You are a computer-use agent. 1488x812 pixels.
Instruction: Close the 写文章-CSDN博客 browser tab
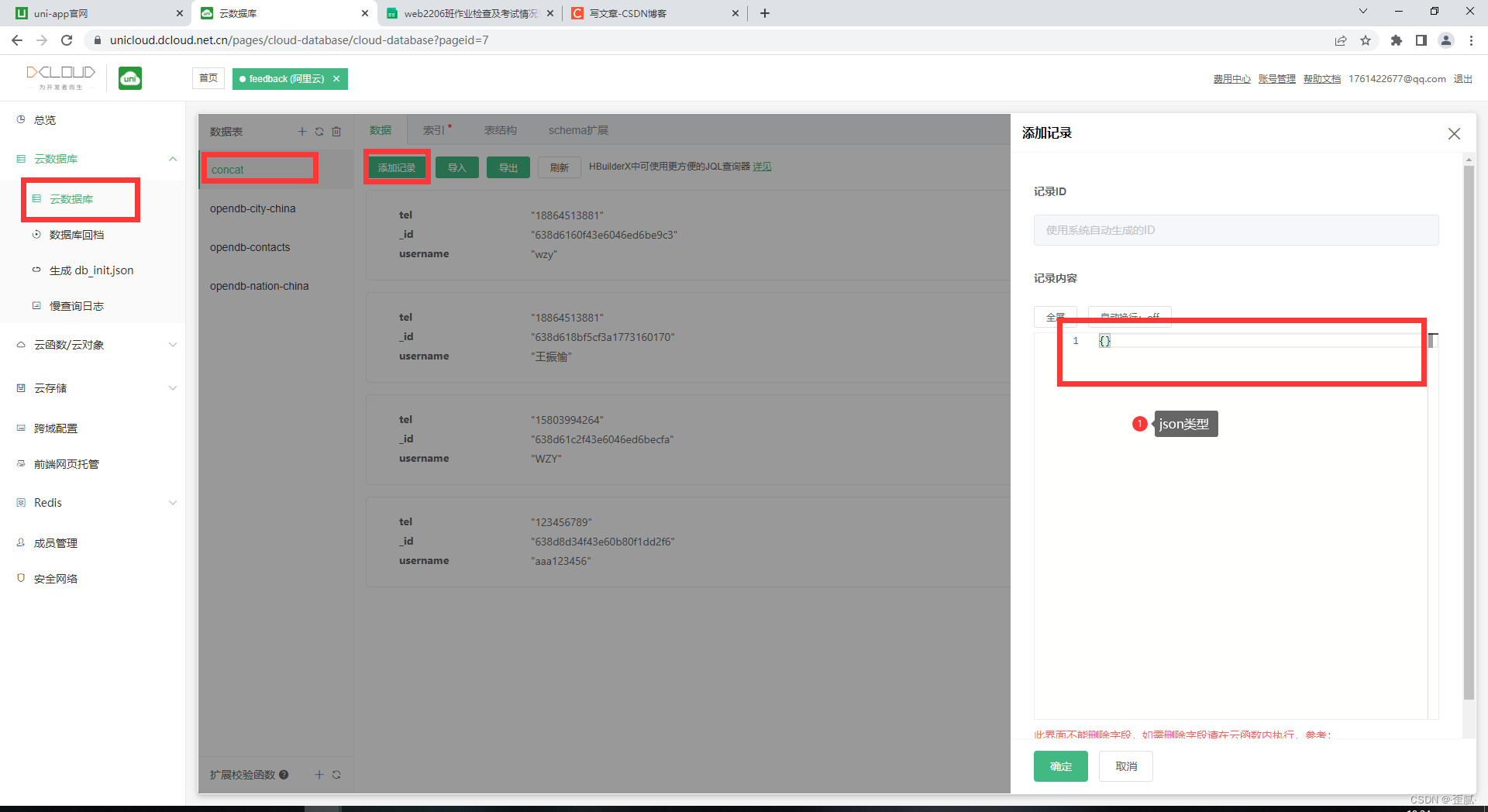735,13
